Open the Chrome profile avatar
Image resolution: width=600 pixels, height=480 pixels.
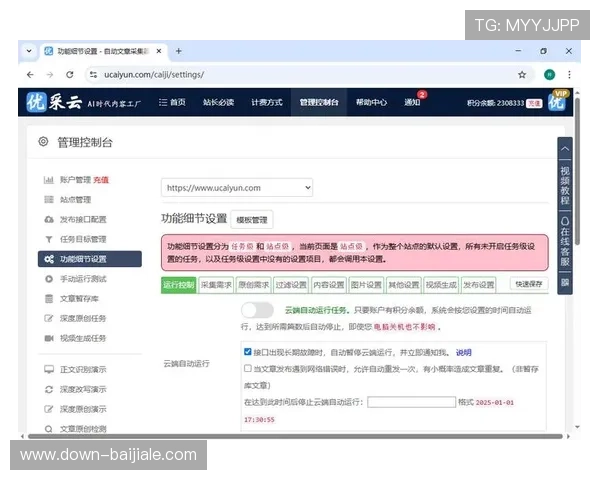tap(549, 75)
